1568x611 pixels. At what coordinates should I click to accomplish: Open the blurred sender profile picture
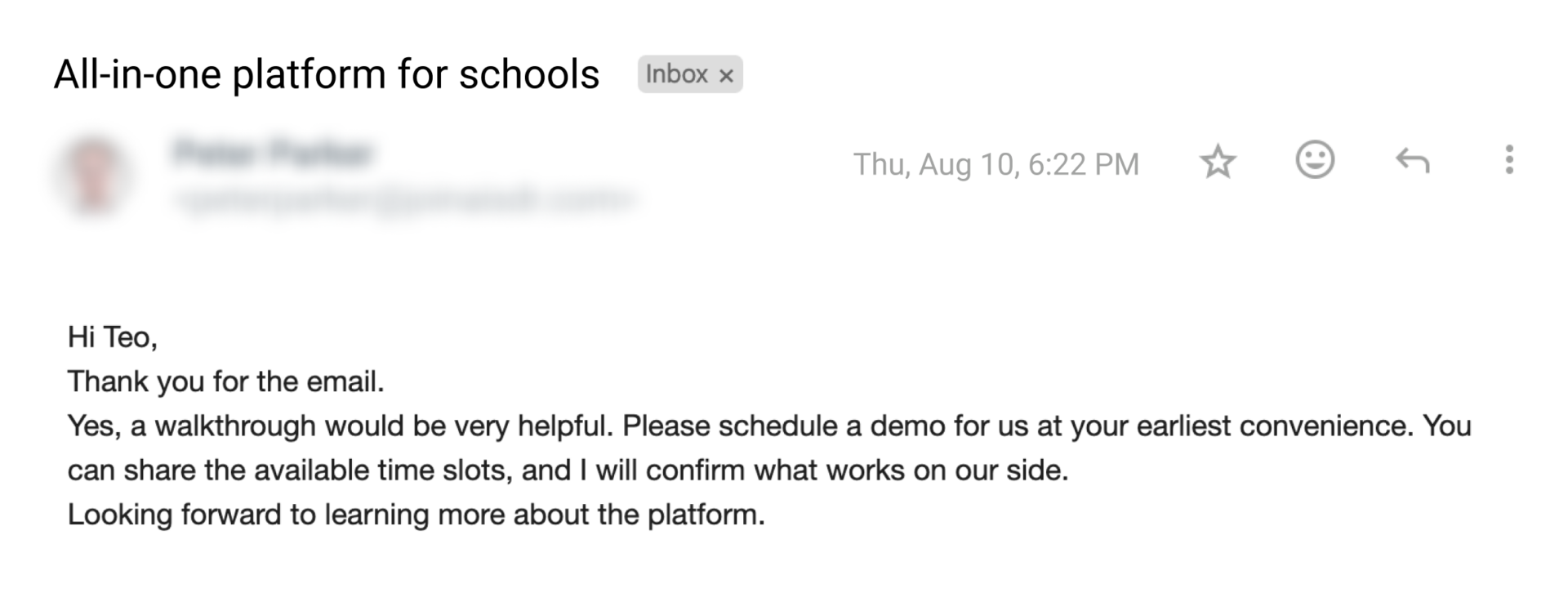pyautogui.click(x=92, y=174)
